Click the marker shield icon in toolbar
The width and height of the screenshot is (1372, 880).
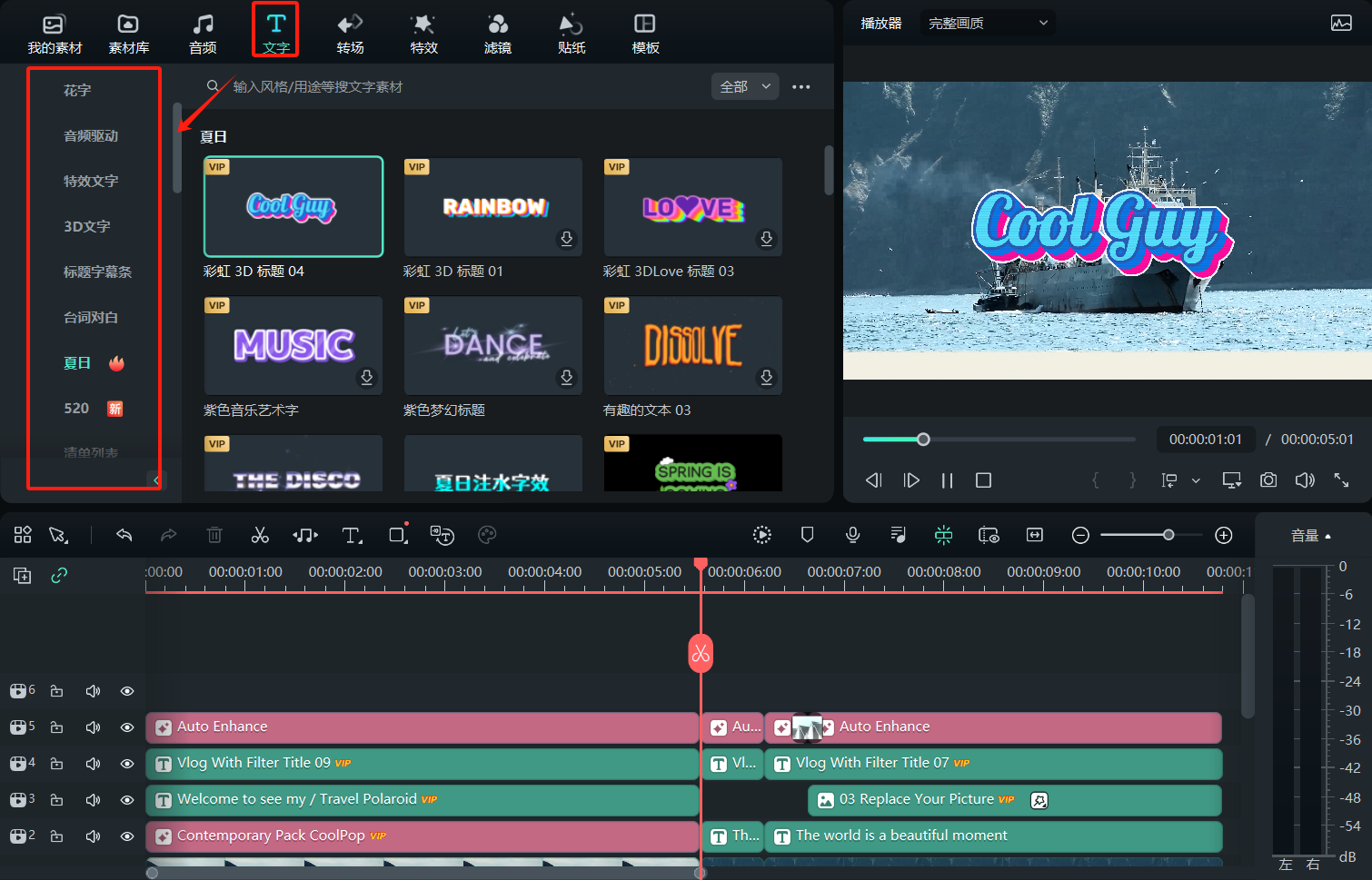click(x=807, y=535)
